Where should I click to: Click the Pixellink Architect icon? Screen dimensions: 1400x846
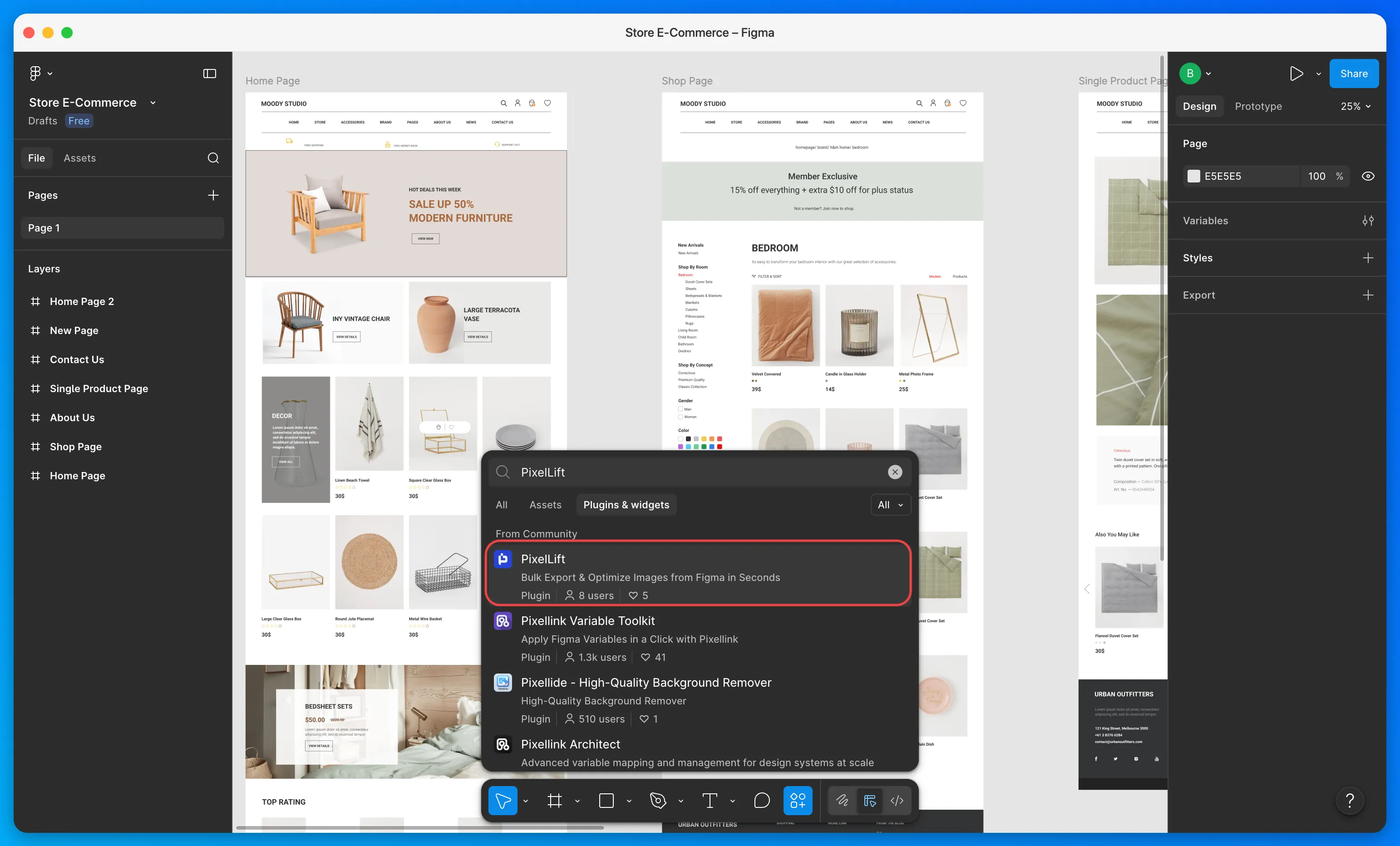click(503, 744)
